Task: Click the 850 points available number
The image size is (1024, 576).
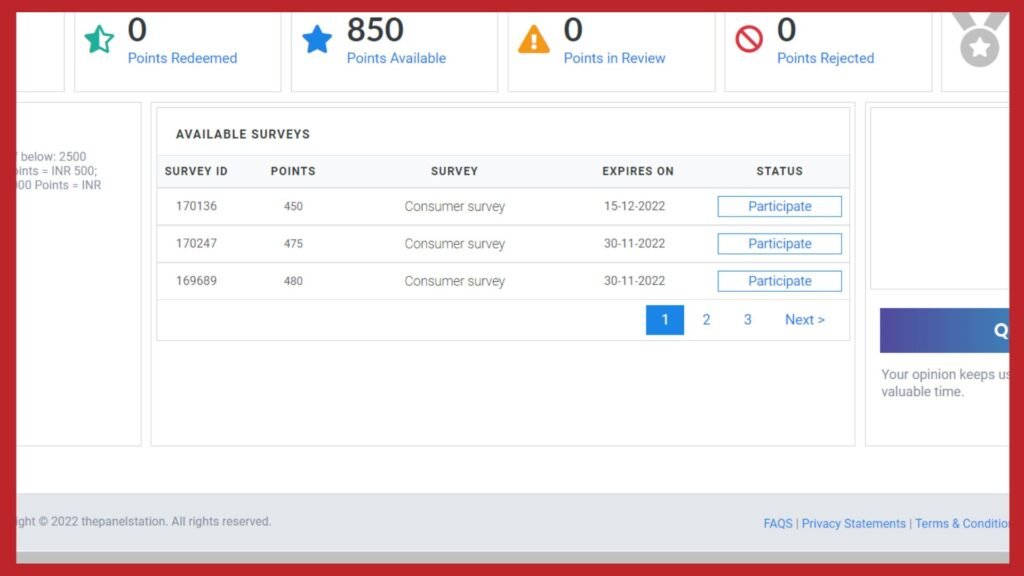Action: 375,30
